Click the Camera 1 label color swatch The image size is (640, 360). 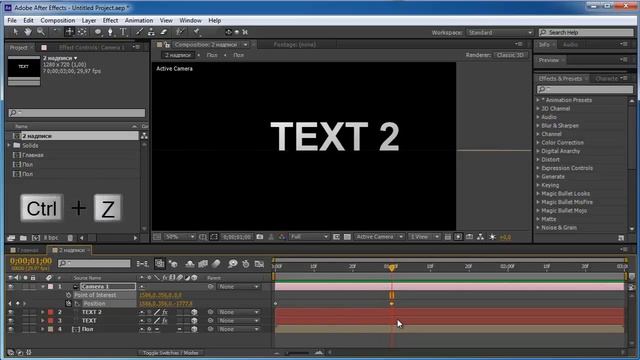tap(51, 287)
